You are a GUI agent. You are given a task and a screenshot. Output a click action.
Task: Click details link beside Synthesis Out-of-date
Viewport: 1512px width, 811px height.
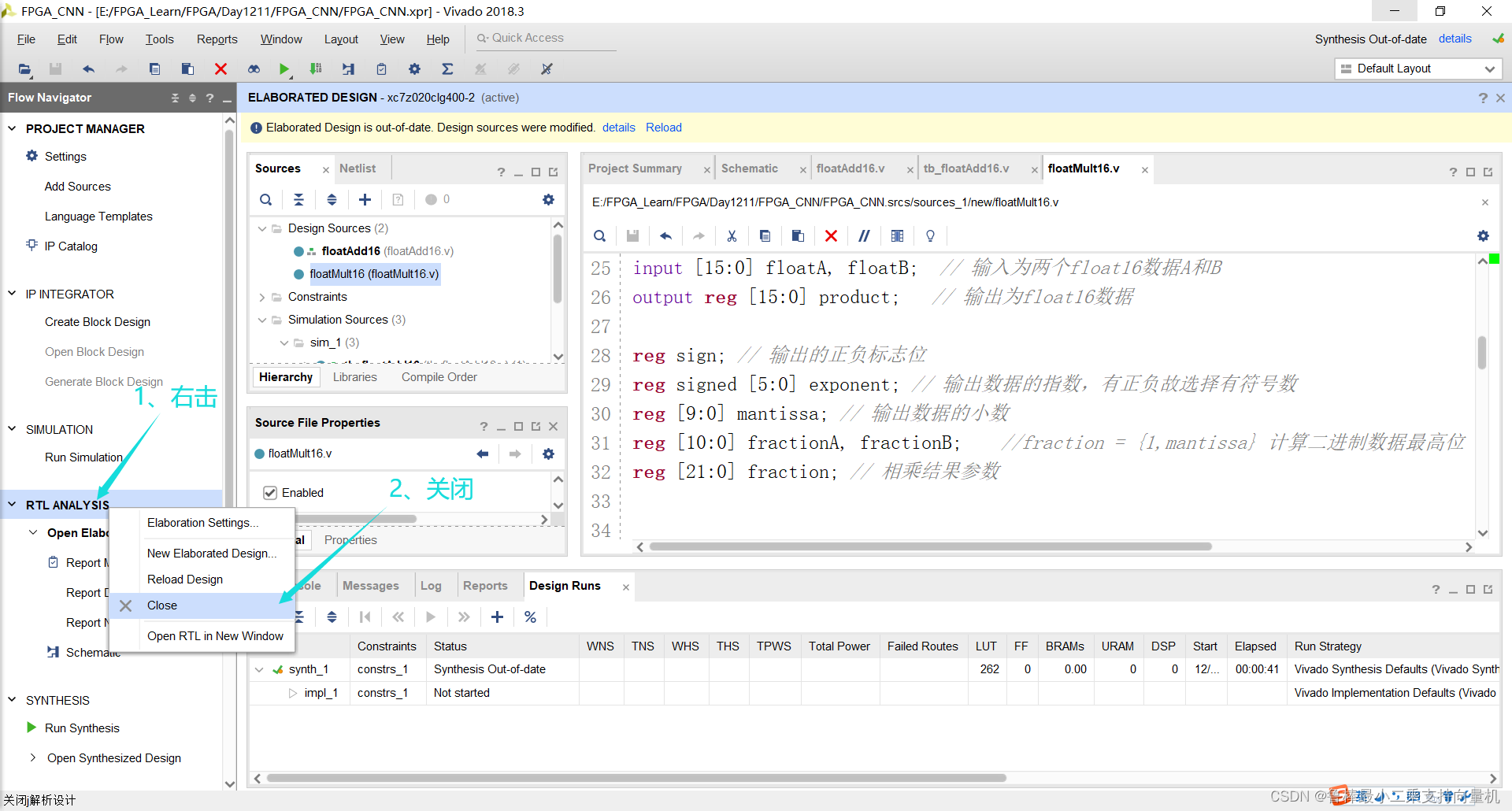tap(1455, 39)
